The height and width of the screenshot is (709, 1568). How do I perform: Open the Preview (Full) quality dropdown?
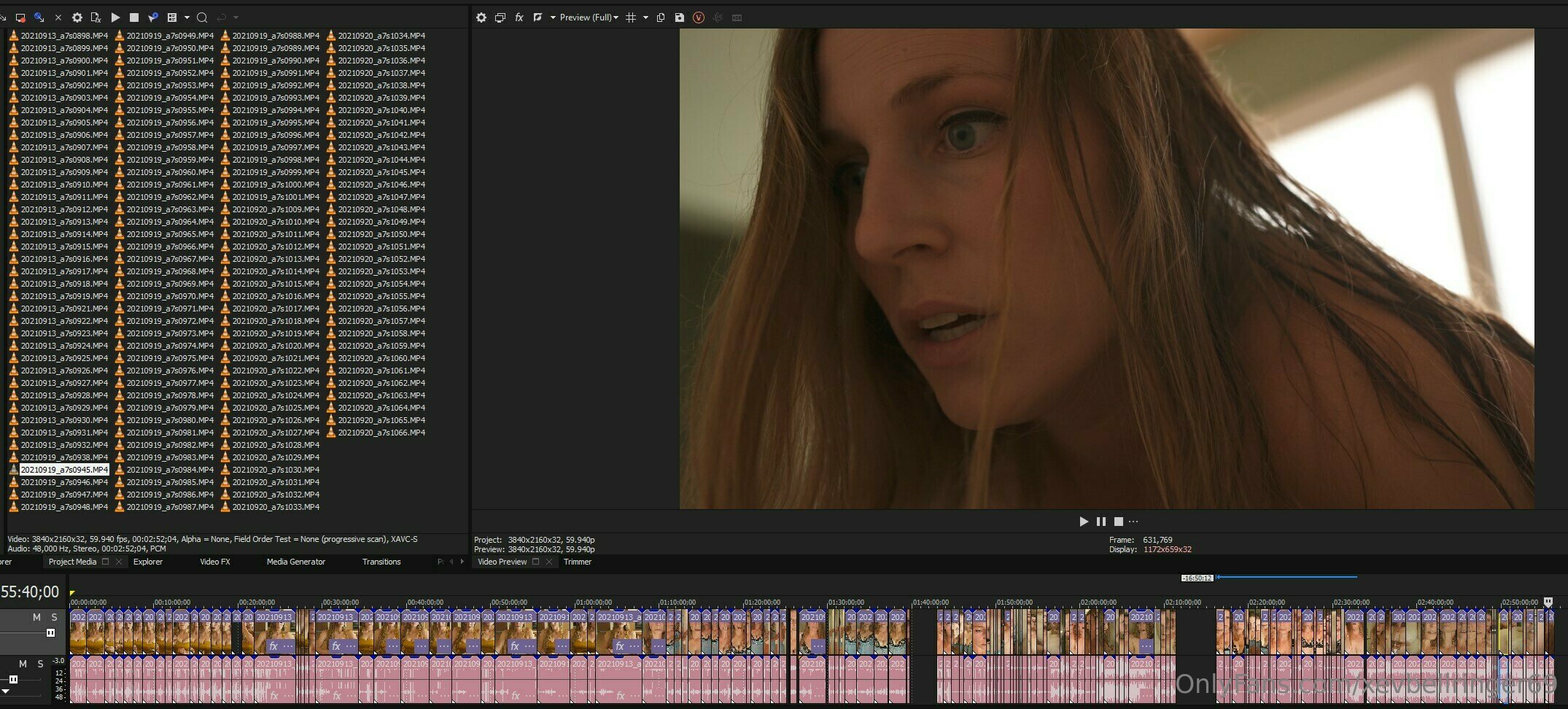coord(589,18)
